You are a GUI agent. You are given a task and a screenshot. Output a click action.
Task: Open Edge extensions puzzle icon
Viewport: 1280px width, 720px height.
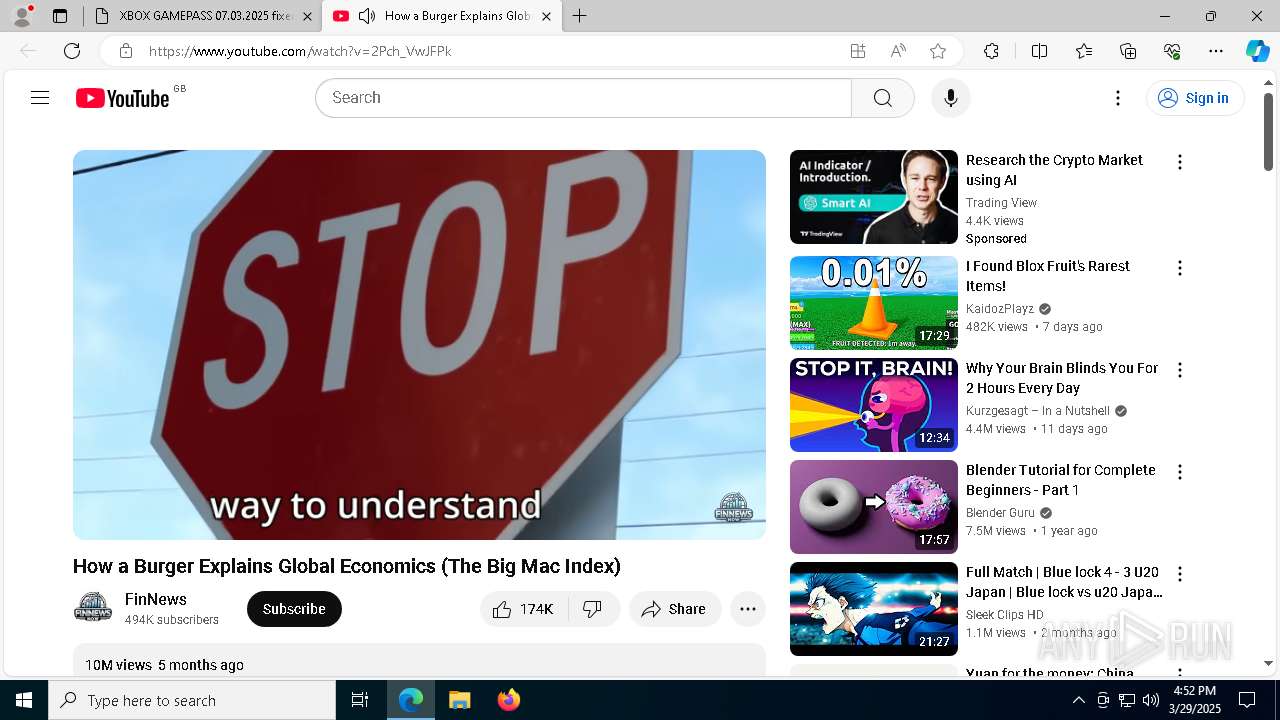991,51
